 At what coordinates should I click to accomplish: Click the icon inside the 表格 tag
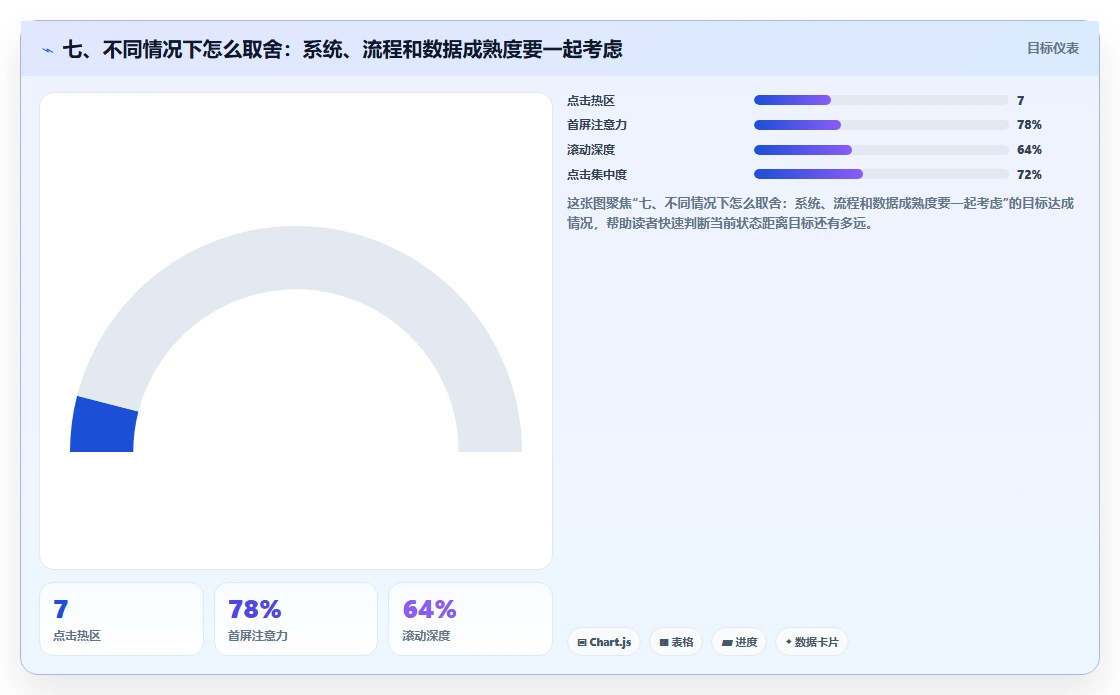[x=664, y=642]
